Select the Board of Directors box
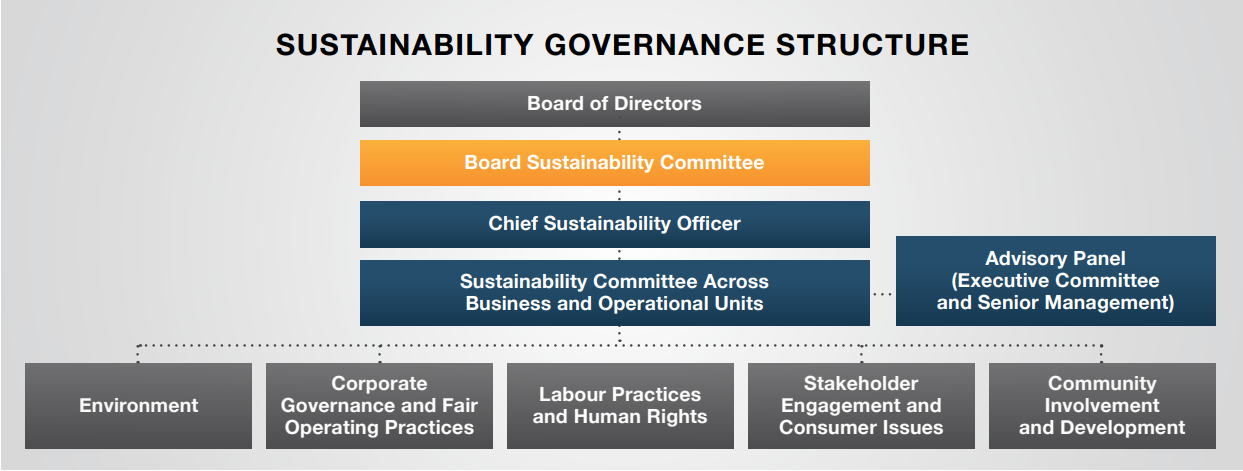The width and height of the screenshot is (1243, 471). [x=614, y=104]
